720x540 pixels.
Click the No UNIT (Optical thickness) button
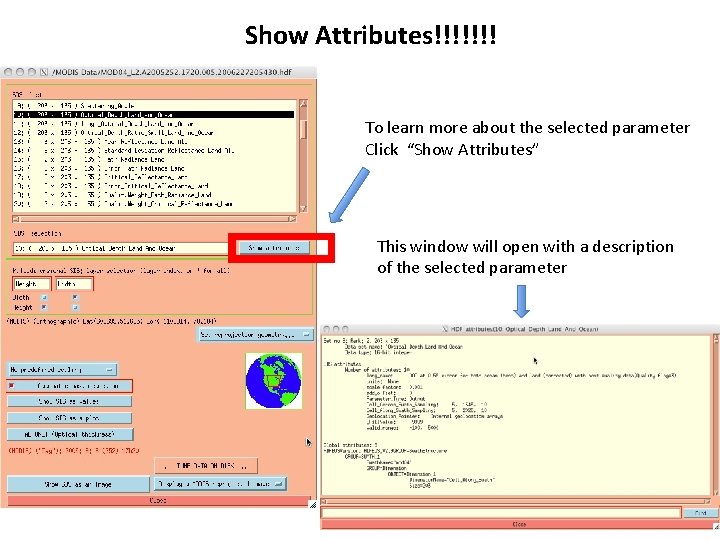click(70, 434)
